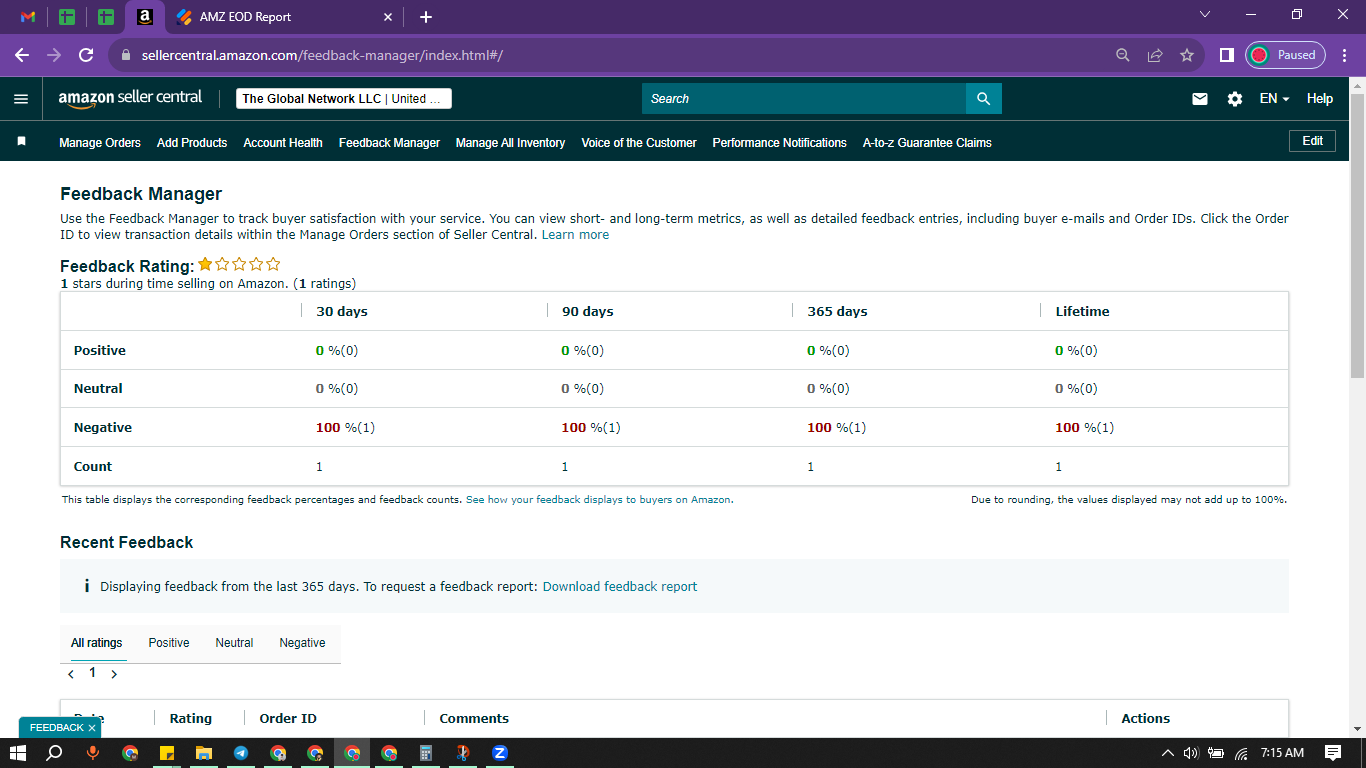View site information via the lock icon
The width and height of the screenshot is (1366, 768).
tap(126, 55)
